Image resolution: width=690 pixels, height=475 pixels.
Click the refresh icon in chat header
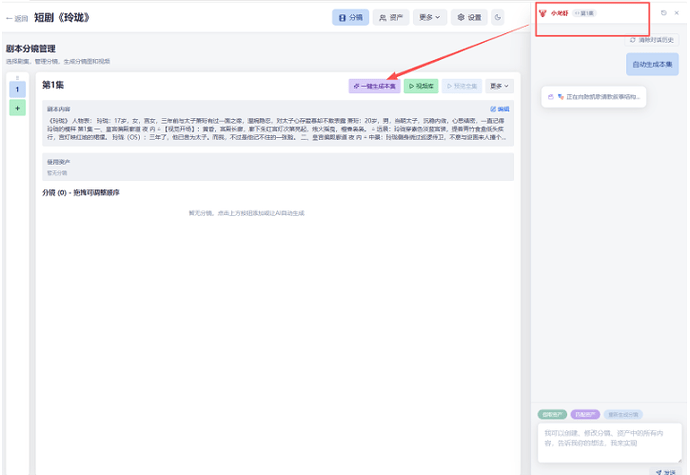click(664, 13)
